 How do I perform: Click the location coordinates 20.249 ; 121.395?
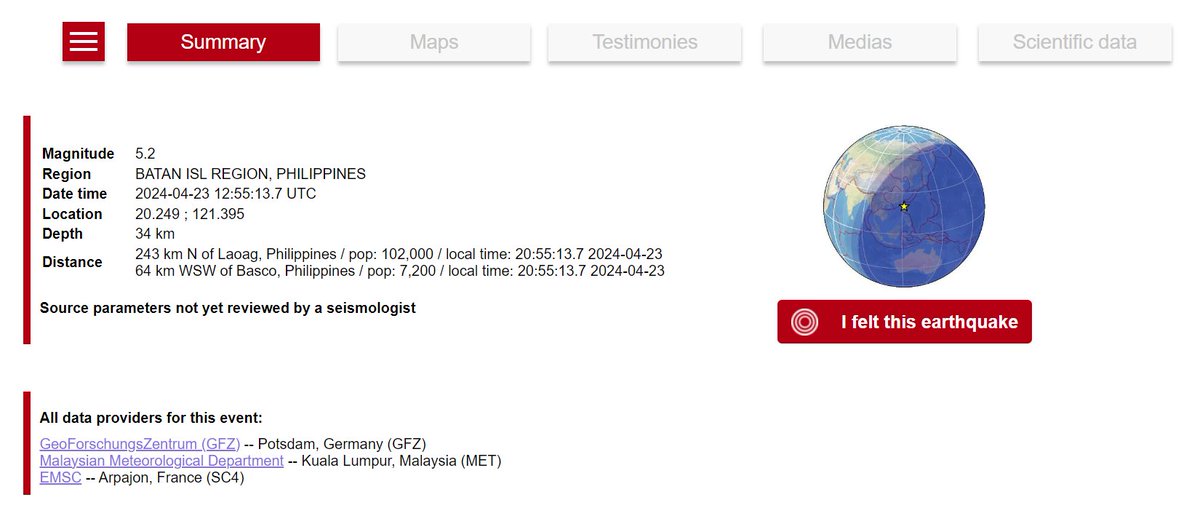[x=190, y=214]
